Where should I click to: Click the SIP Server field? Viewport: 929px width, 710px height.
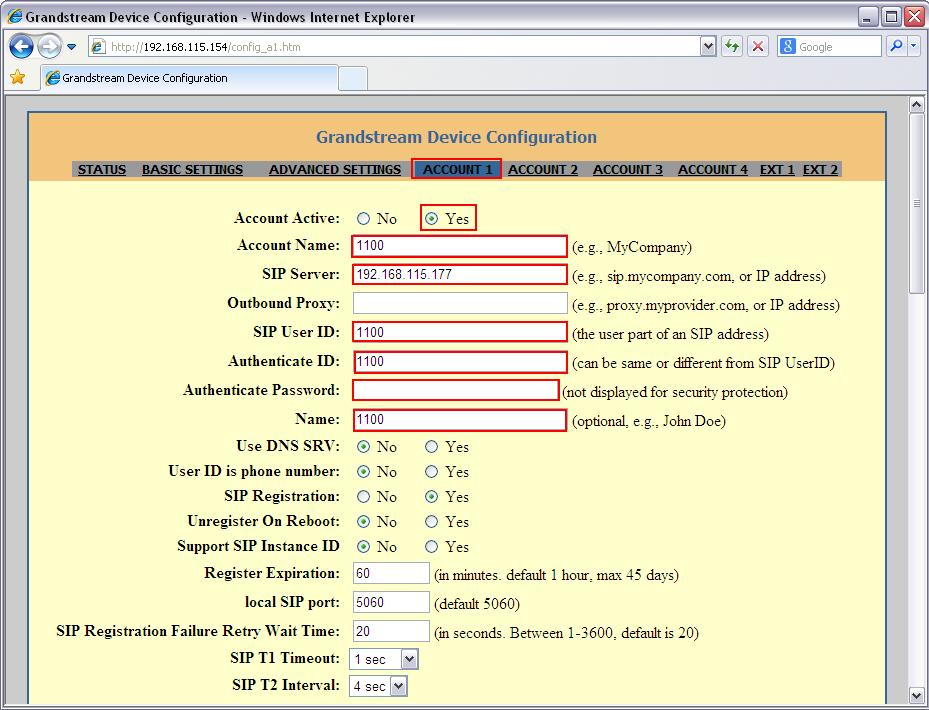pyautogui.click(x=460, y=274)
